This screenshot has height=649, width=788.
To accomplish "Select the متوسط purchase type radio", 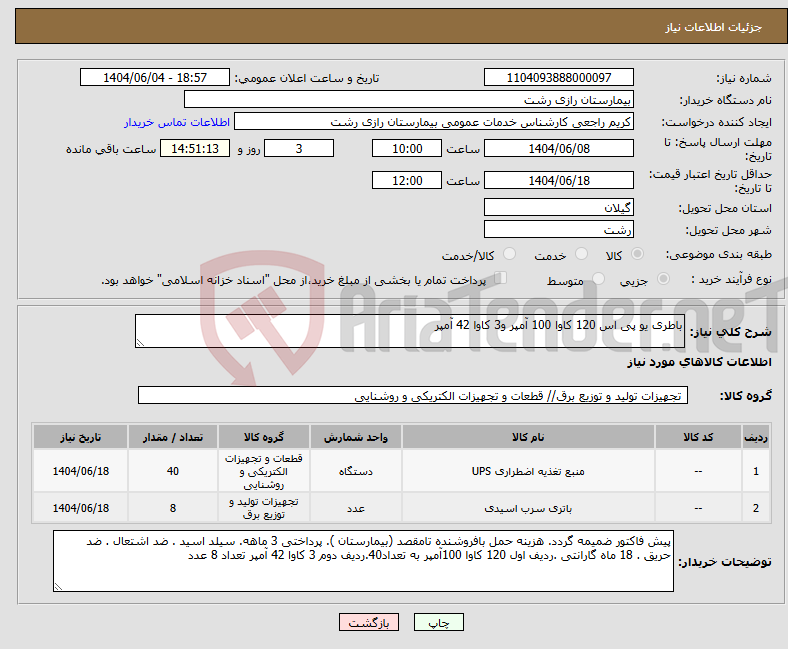I will (598, 279).
